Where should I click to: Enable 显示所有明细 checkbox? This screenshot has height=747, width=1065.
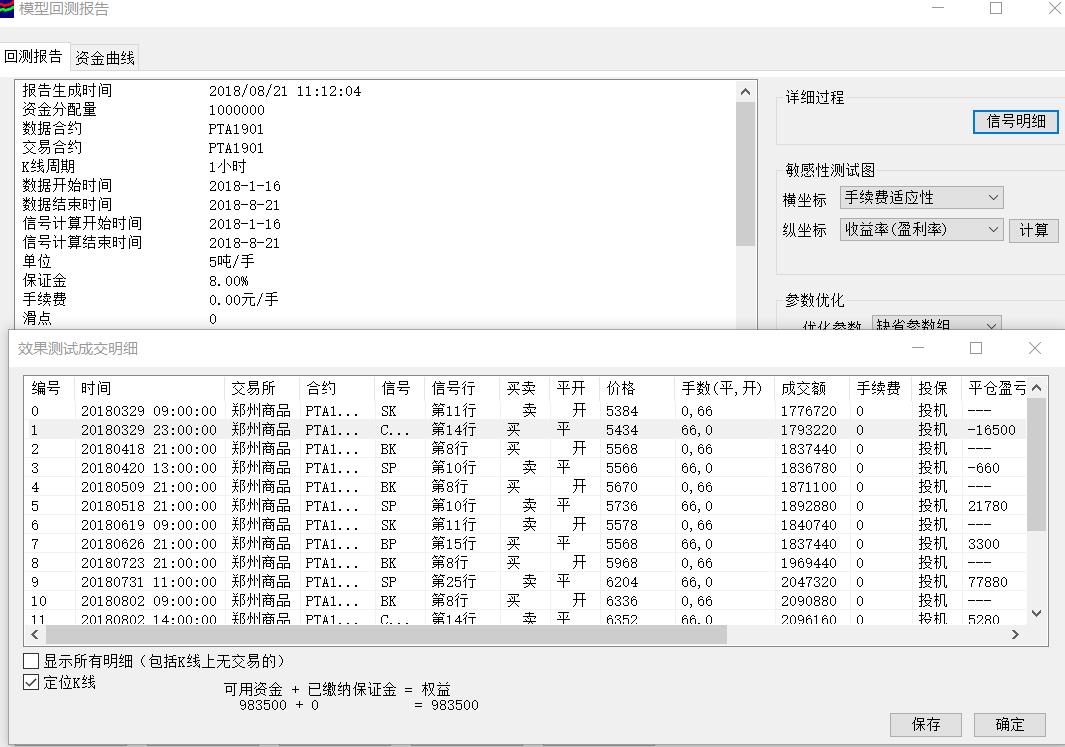[x=32, y=661]
